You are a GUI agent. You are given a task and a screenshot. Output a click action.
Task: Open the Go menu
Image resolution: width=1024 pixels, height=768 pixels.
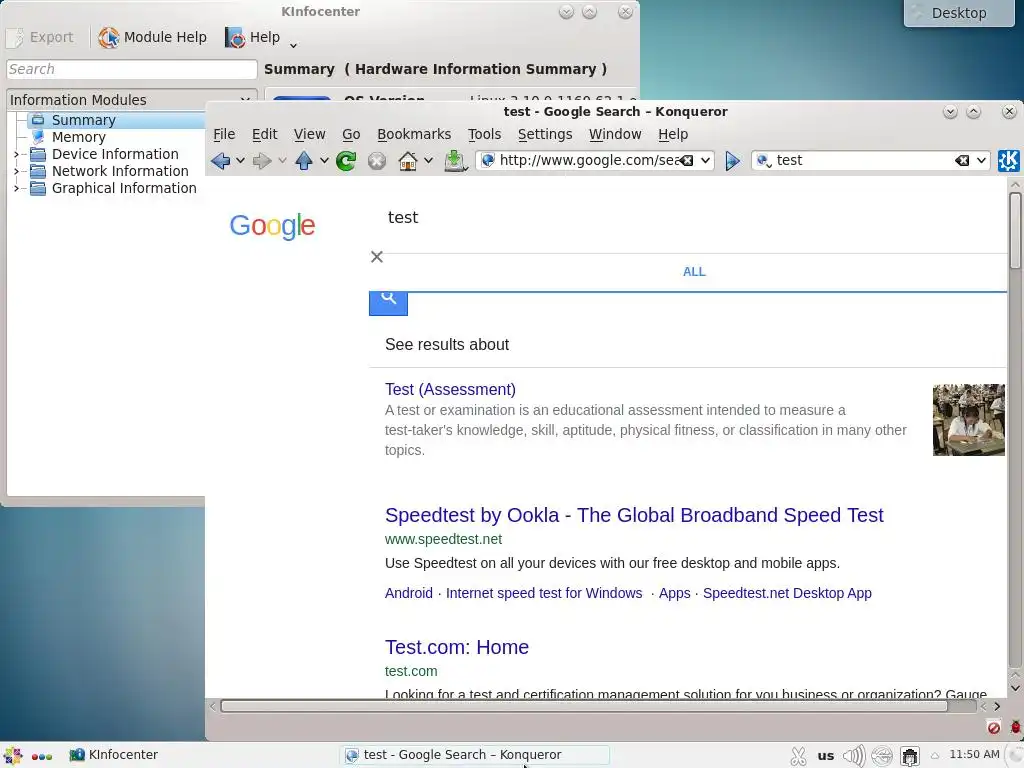[351, 134]
